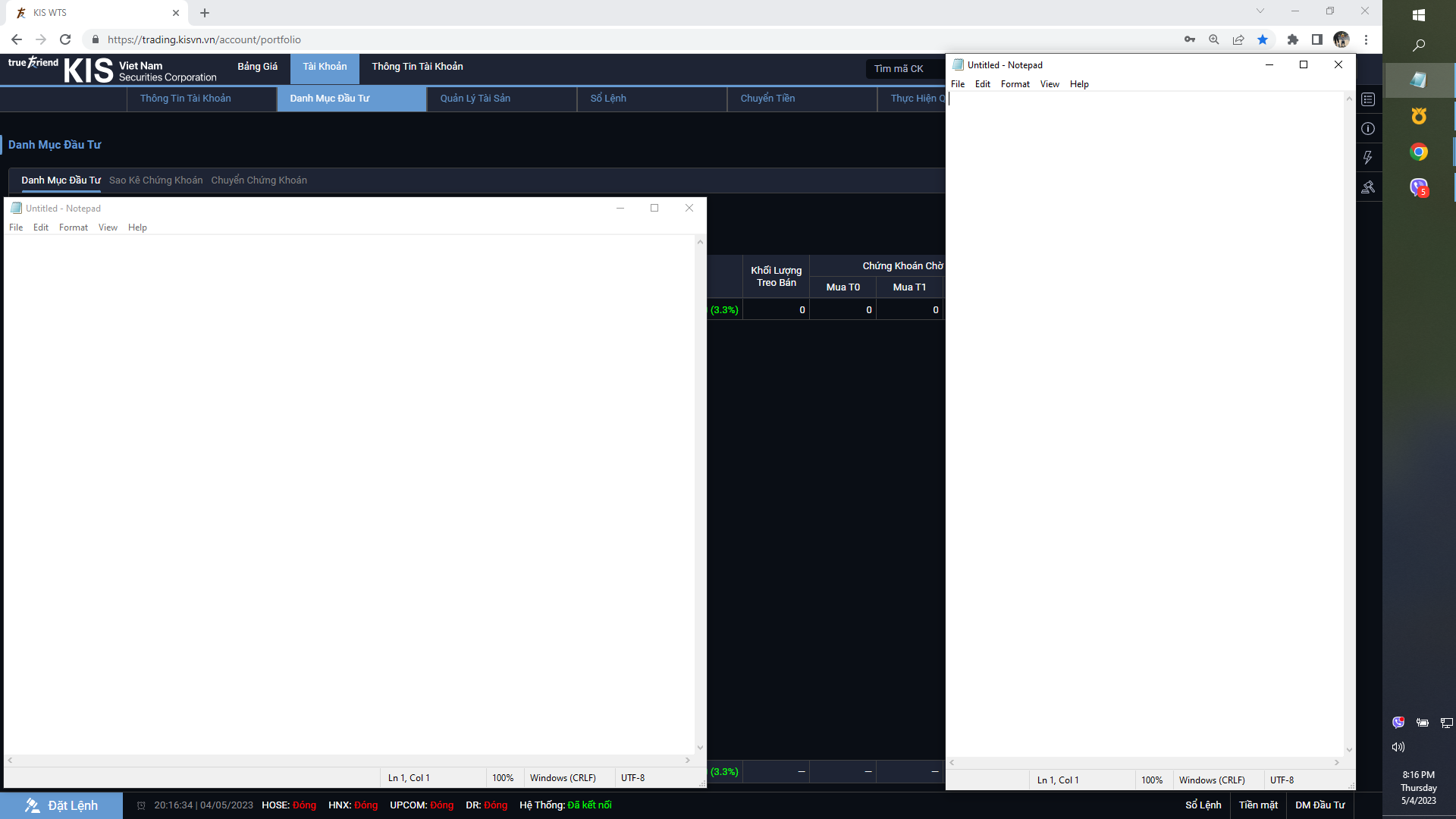Click the list panel icon in KIS sidebar
The height and width of the screenshot is (819, 1456).
1368,99
